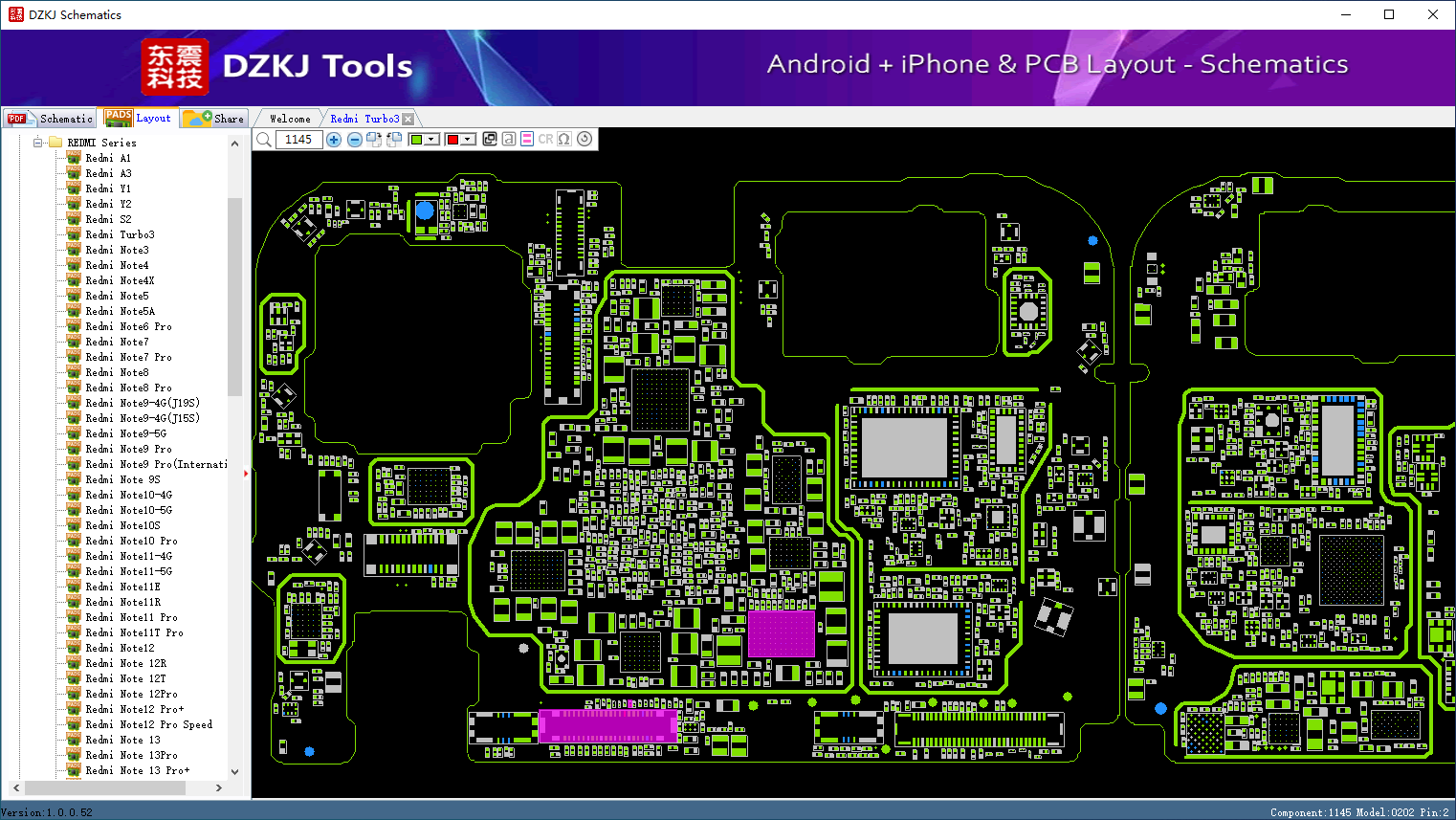
Task: Click the Redmi Note11R board icon
Action: point(73,602)
